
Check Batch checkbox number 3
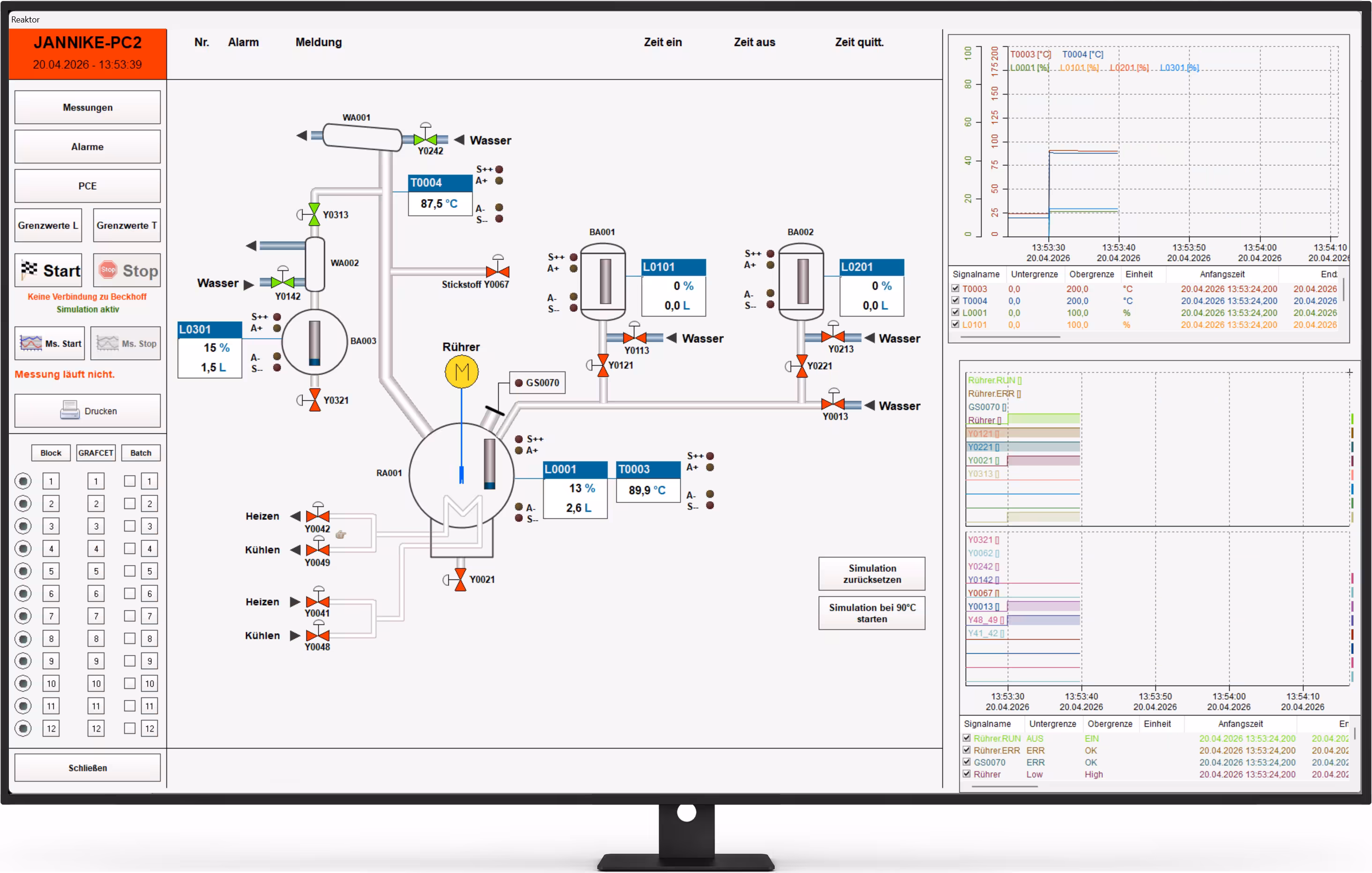click(130, 526)
